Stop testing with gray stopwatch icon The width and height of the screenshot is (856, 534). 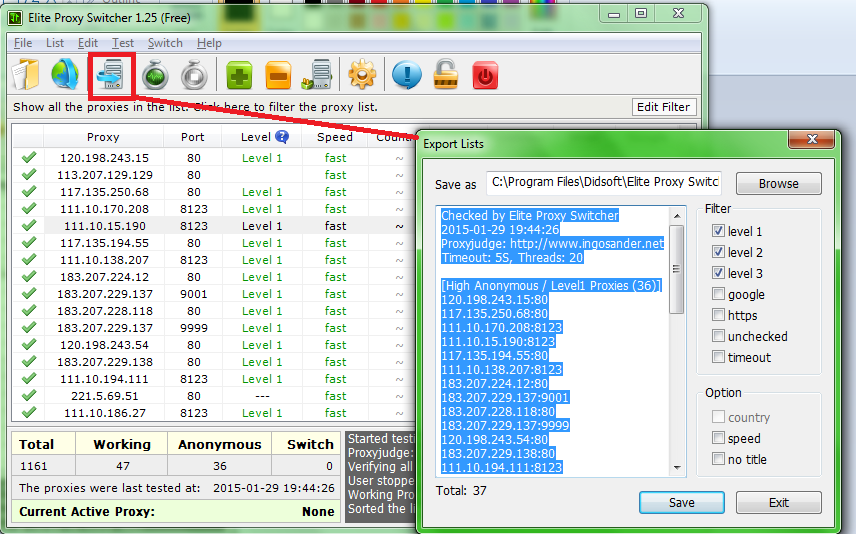[194, 75]
